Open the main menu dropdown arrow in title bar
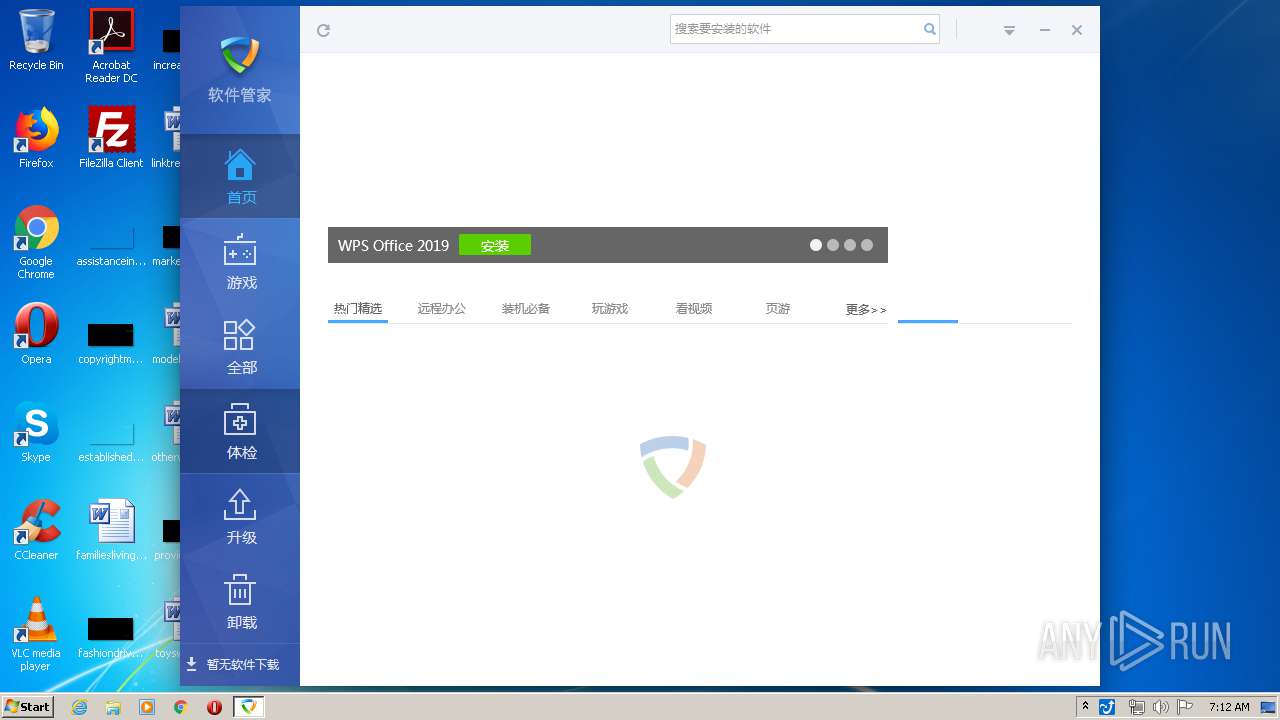1280x720 pixels. tap(1009, 31)
